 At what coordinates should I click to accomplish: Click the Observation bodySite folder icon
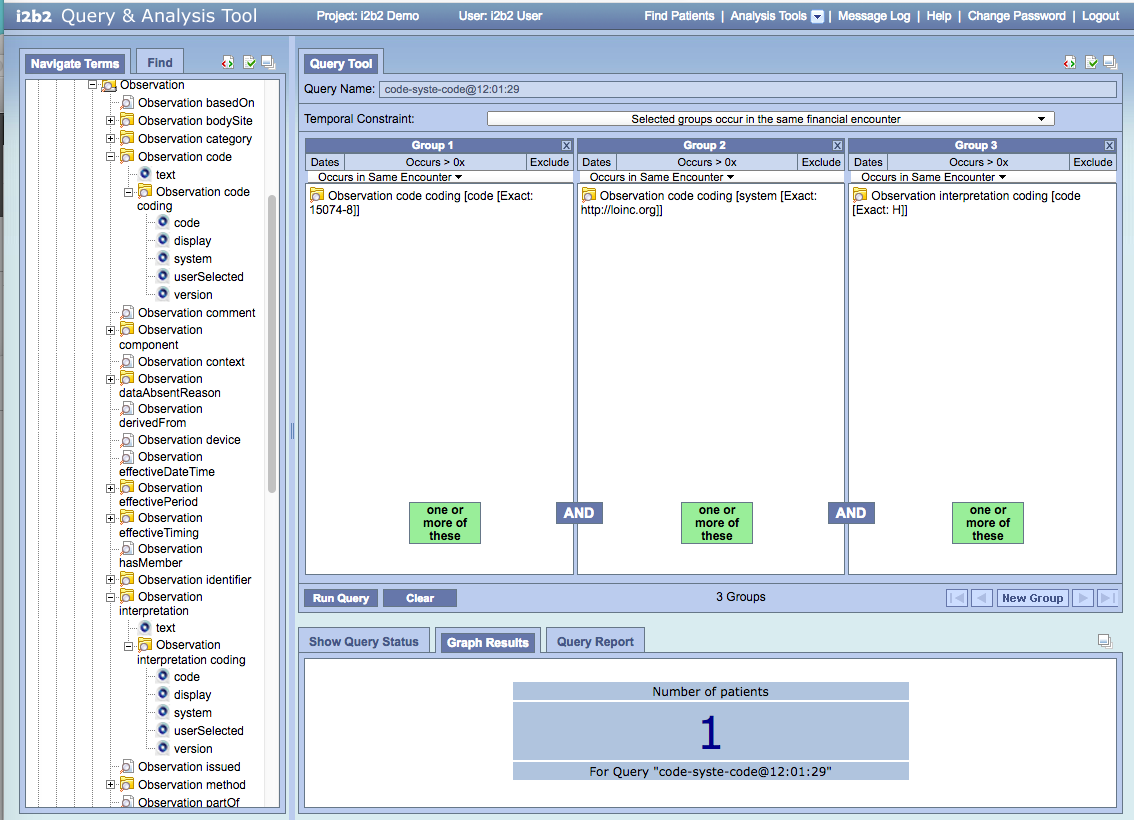[127, 119]
